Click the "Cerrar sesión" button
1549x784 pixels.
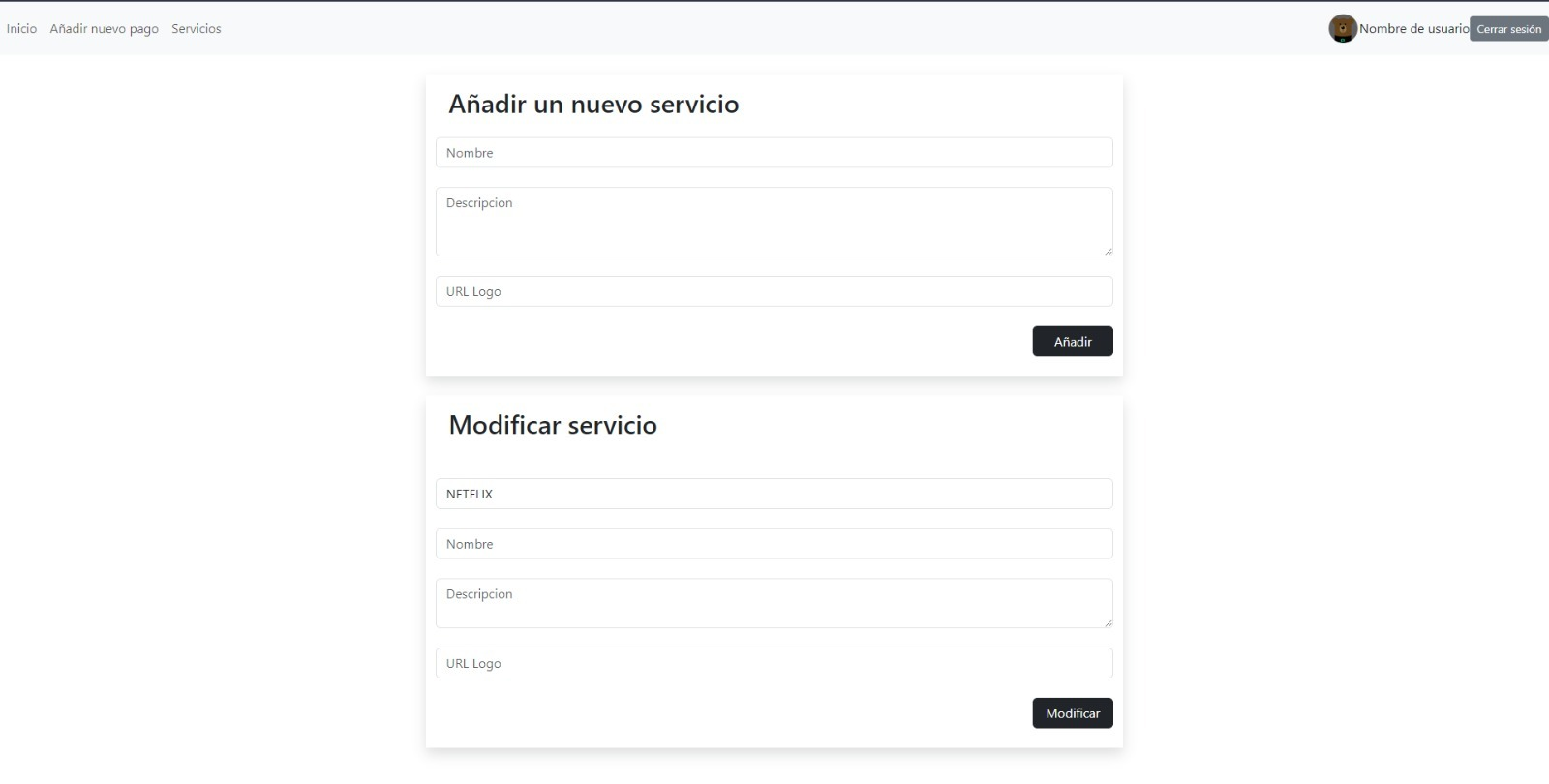(1506, 28)
